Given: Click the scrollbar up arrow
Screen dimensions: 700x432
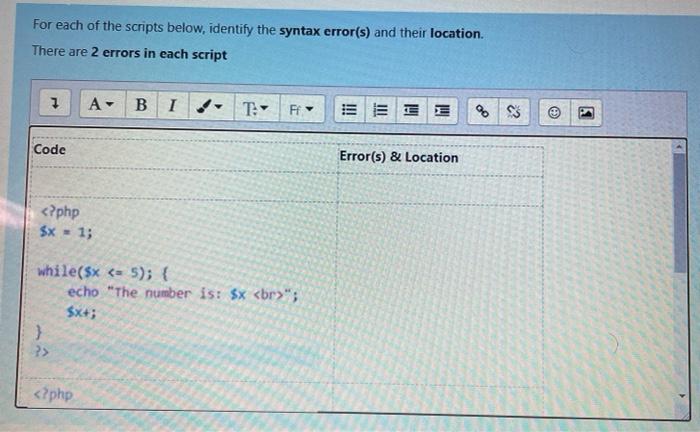Looking at the screenshot, I should (x=679, y=146).
